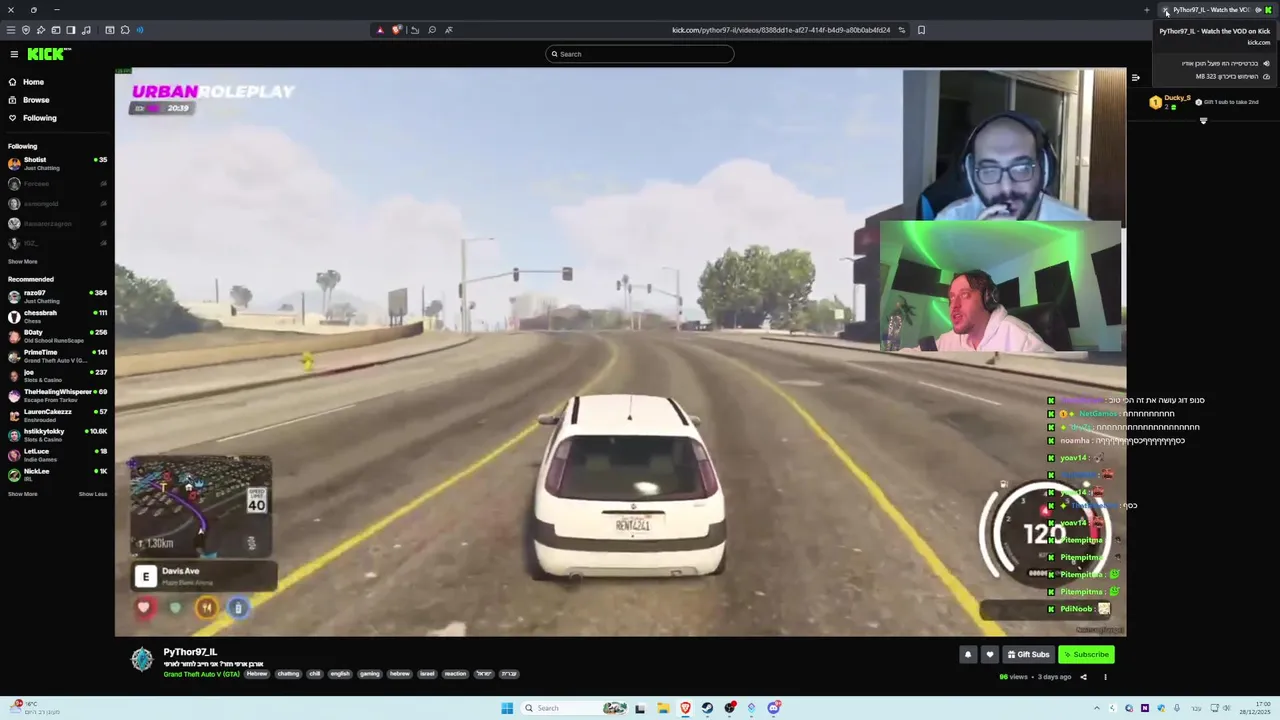Show hidden tray icons chevron

[x=1099, y=708]
